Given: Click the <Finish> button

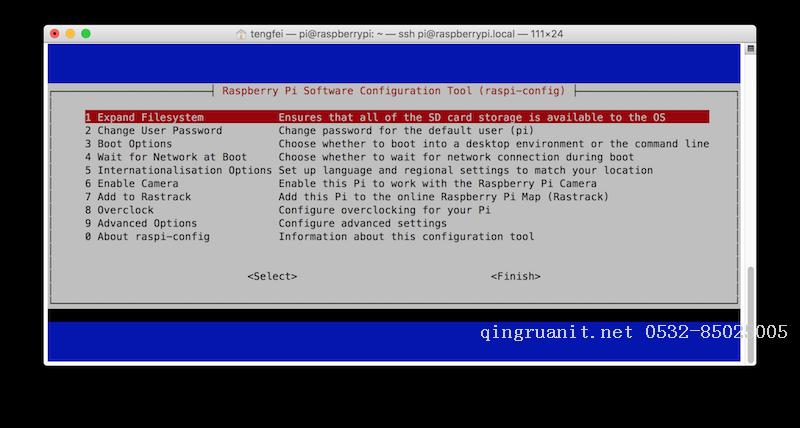Looking at the screenshot, I should pyautogui.click(x=515, y=276).
